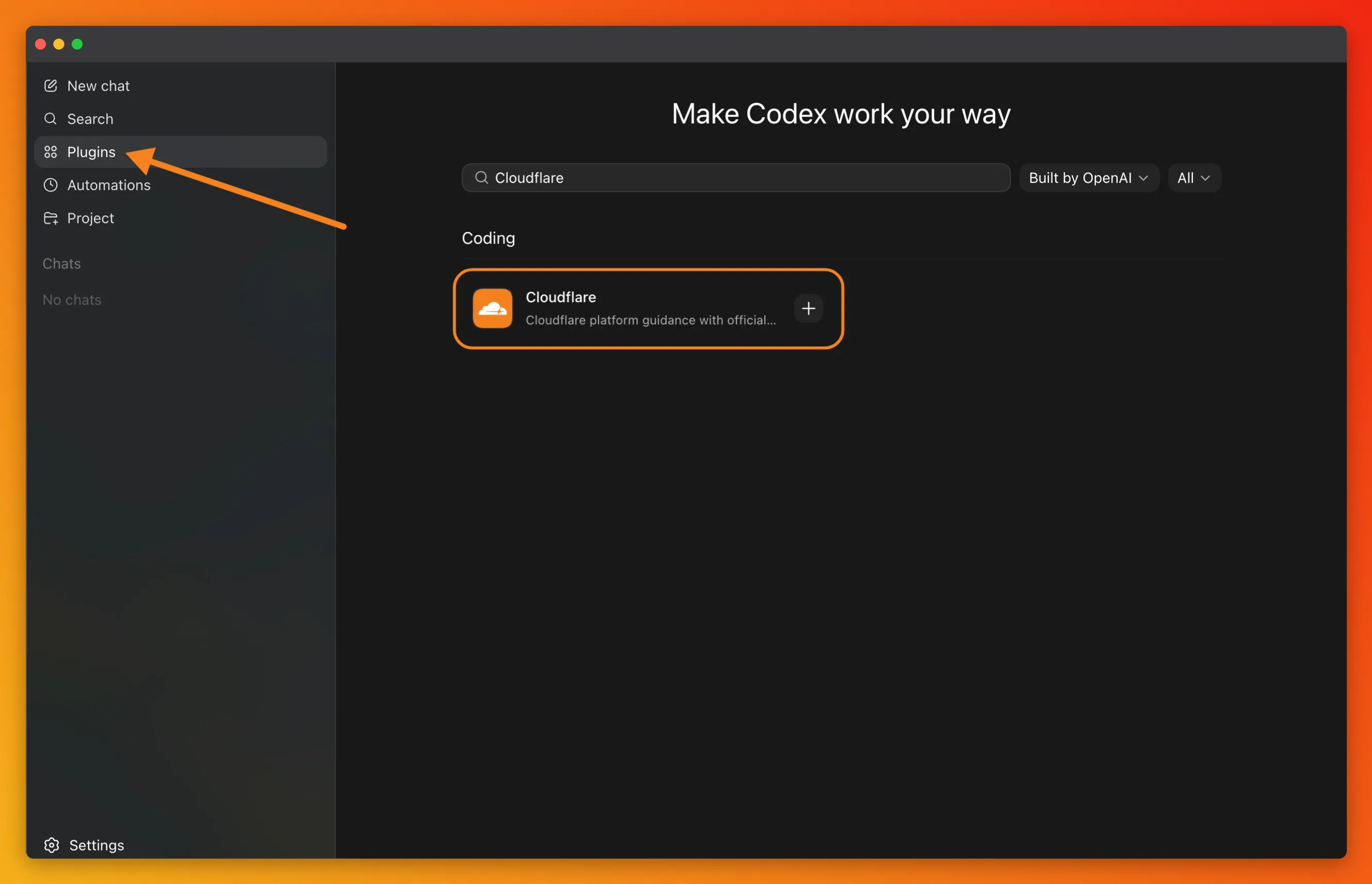The image size is (1372, 884).
Task: Click the Settings gear icon
Action: click(52, 845)
